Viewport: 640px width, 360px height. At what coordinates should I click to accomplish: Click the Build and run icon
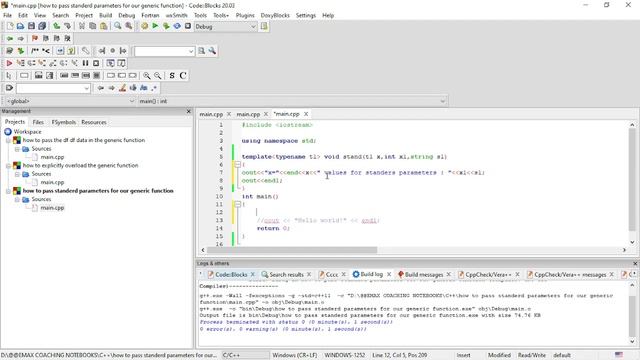166,26
